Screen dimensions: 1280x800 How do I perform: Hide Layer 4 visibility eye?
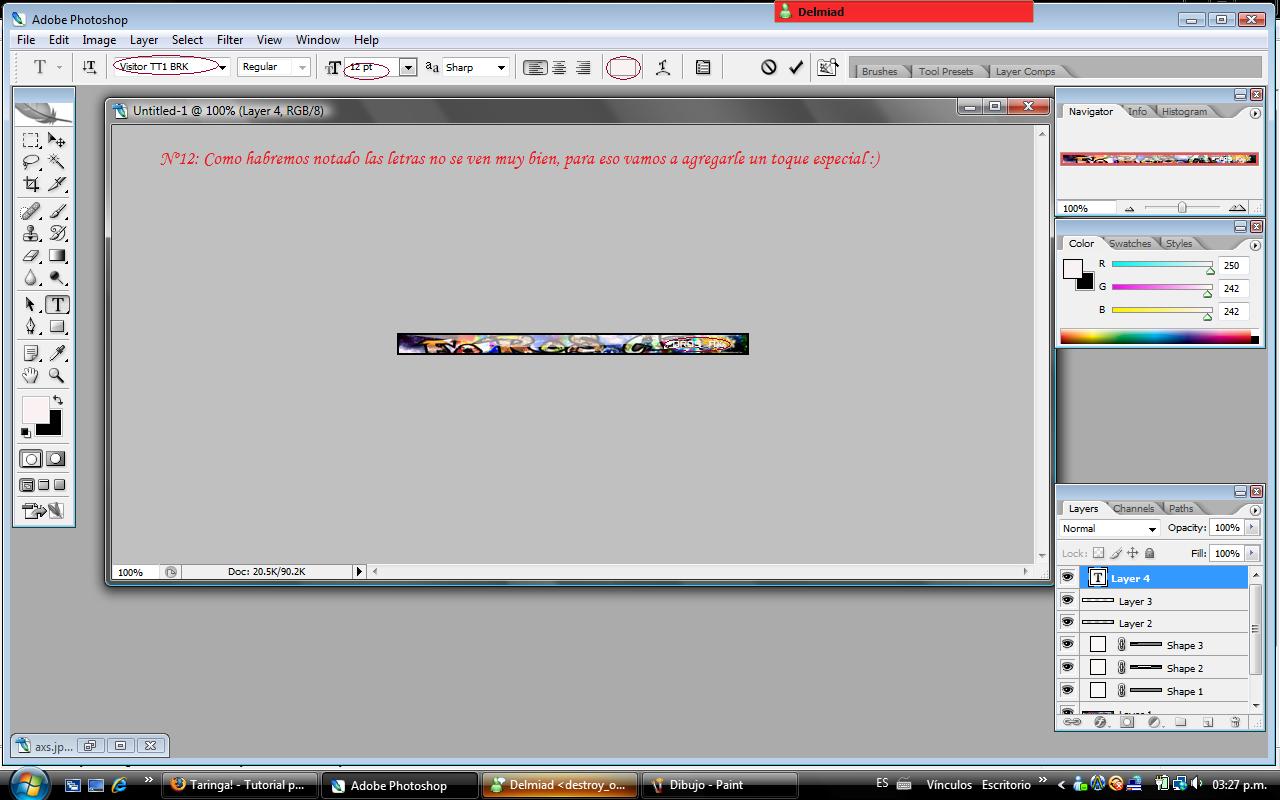click(x=1067, y=578)
